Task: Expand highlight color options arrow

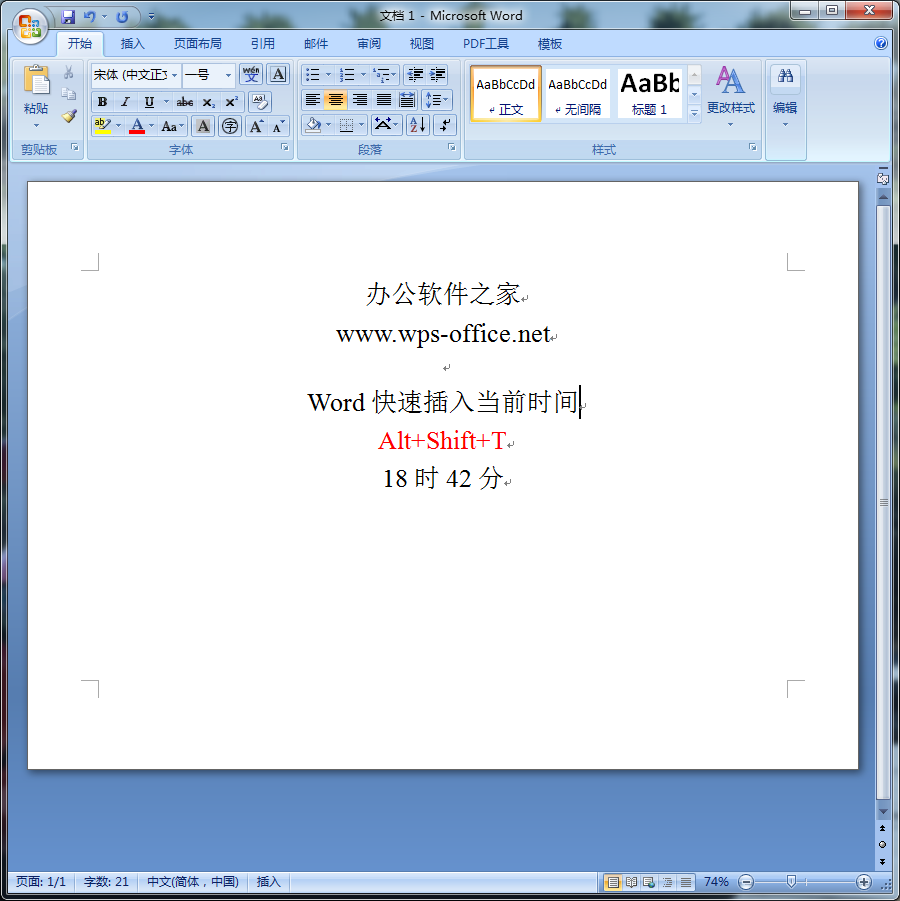Action: 118,126
